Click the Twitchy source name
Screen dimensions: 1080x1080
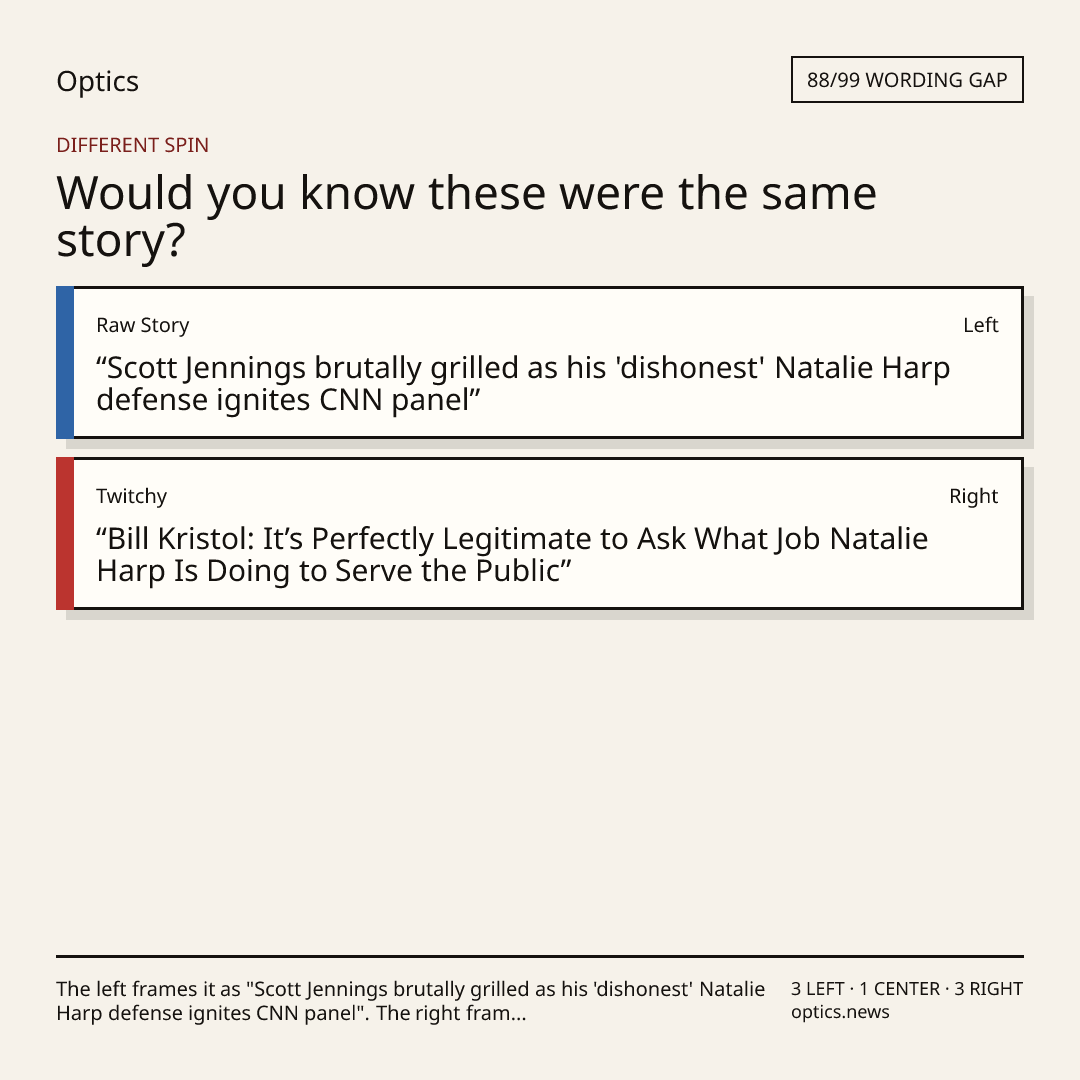132,496
